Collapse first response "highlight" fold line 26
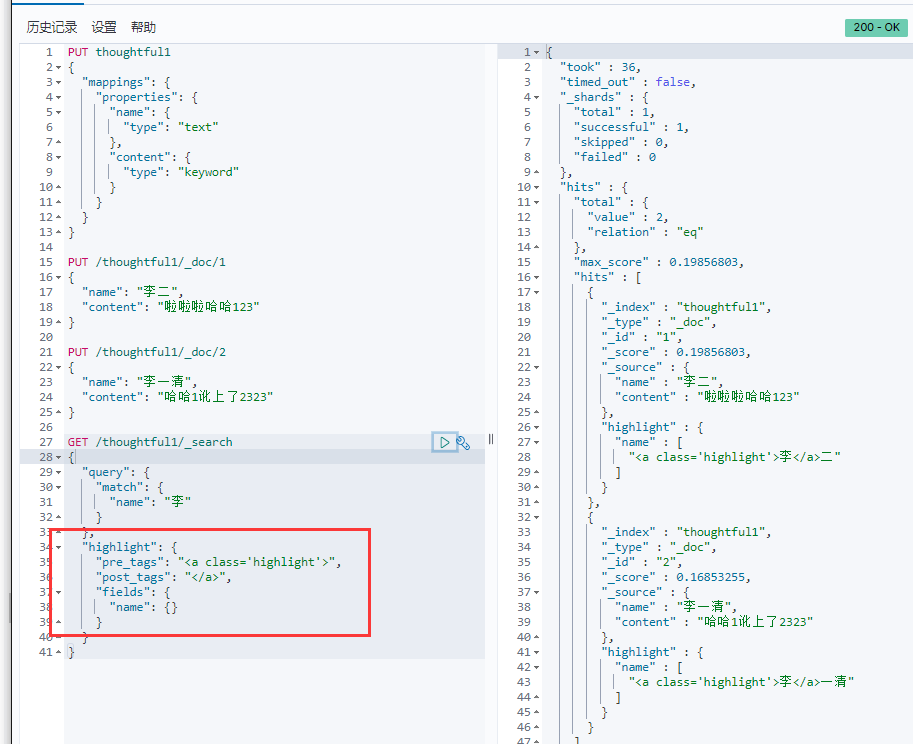The width and height of the screenshot is (913, 744). coord(536,427)
